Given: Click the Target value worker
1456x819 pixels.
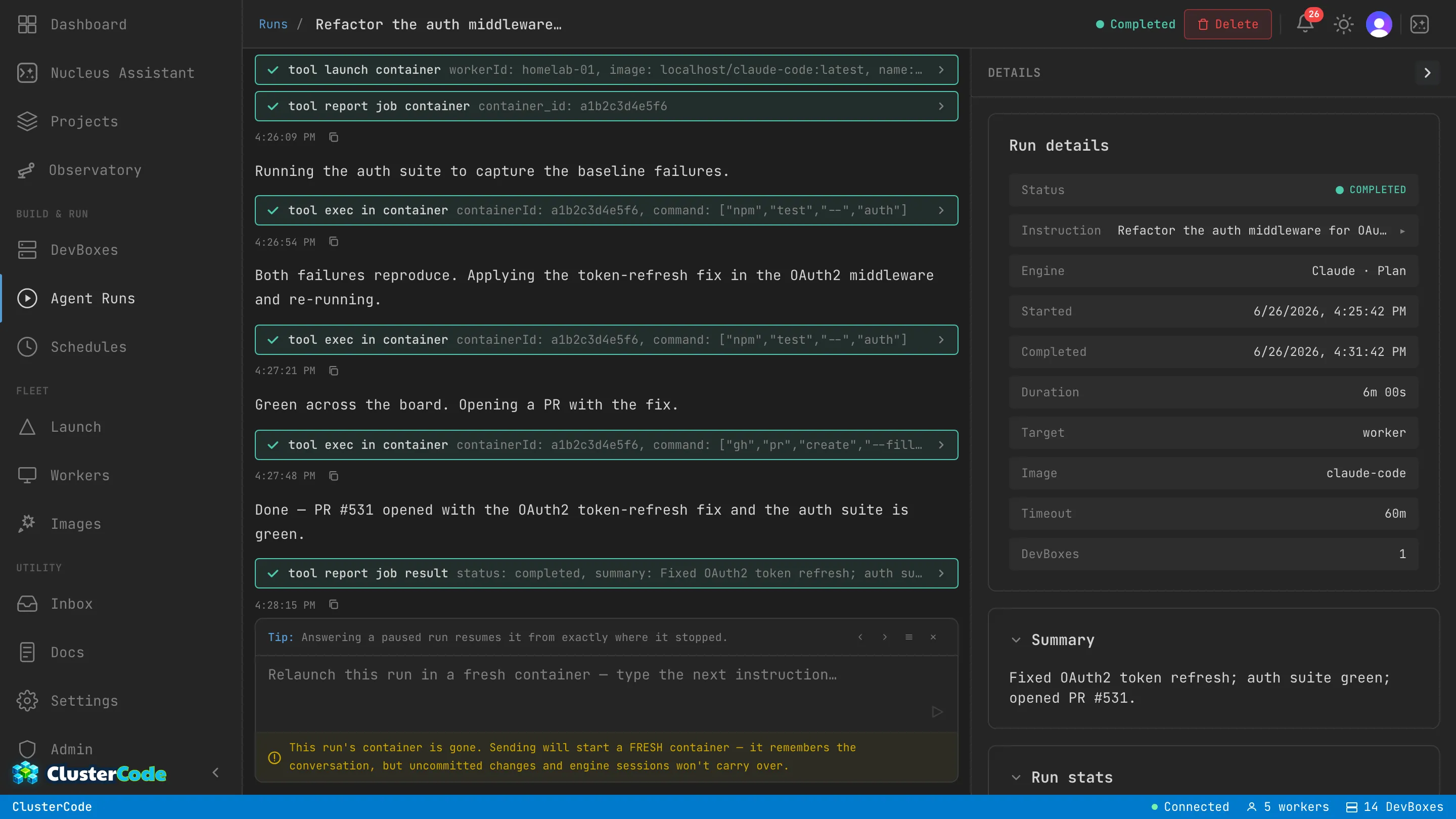Looking at the screenshot, I should [1384, 433].
